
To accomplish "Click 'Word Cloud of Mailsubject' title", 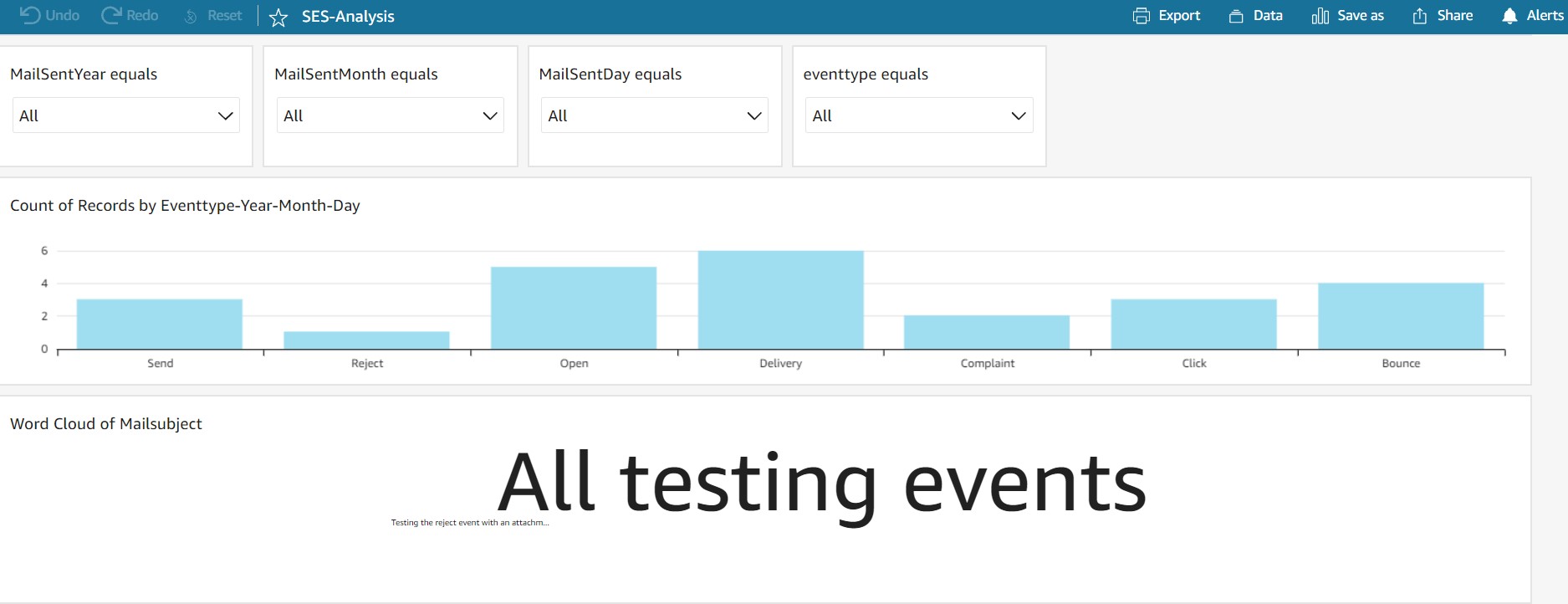I will tap(106, 424).
